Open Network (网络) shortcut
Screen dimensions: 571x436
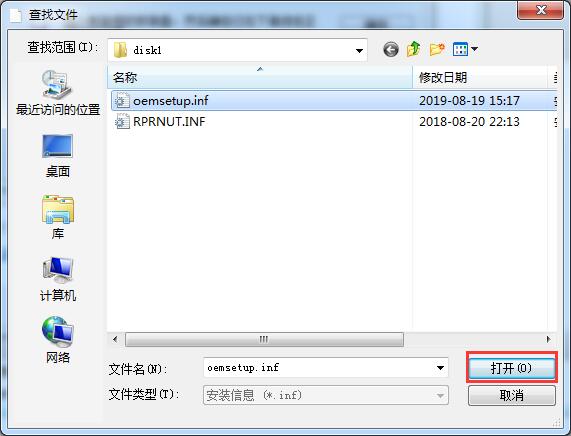click(x=58, y=340)
